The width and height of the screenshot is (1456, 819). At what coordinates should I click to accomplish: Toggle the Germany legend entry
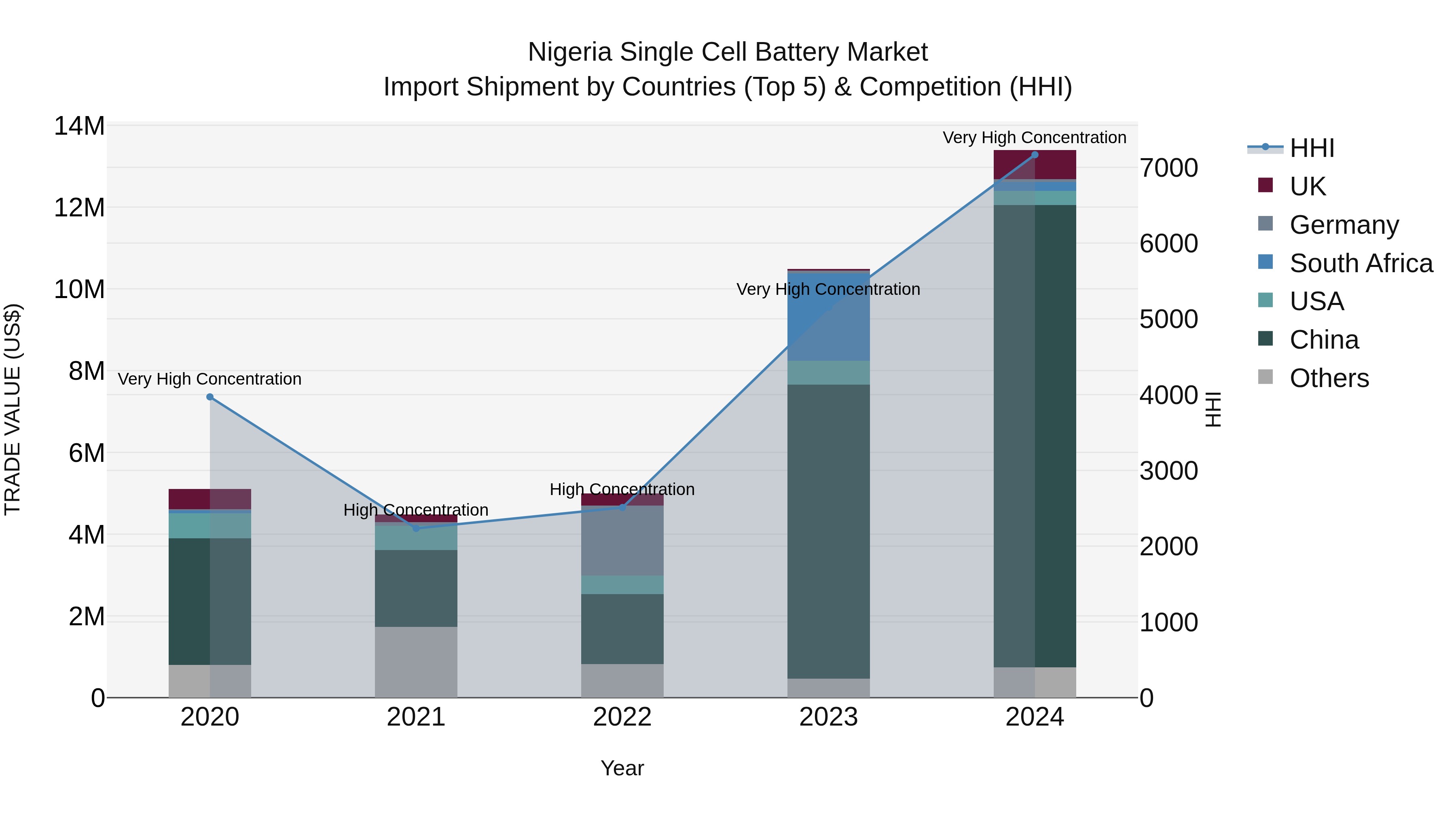tap(1328, 224)
